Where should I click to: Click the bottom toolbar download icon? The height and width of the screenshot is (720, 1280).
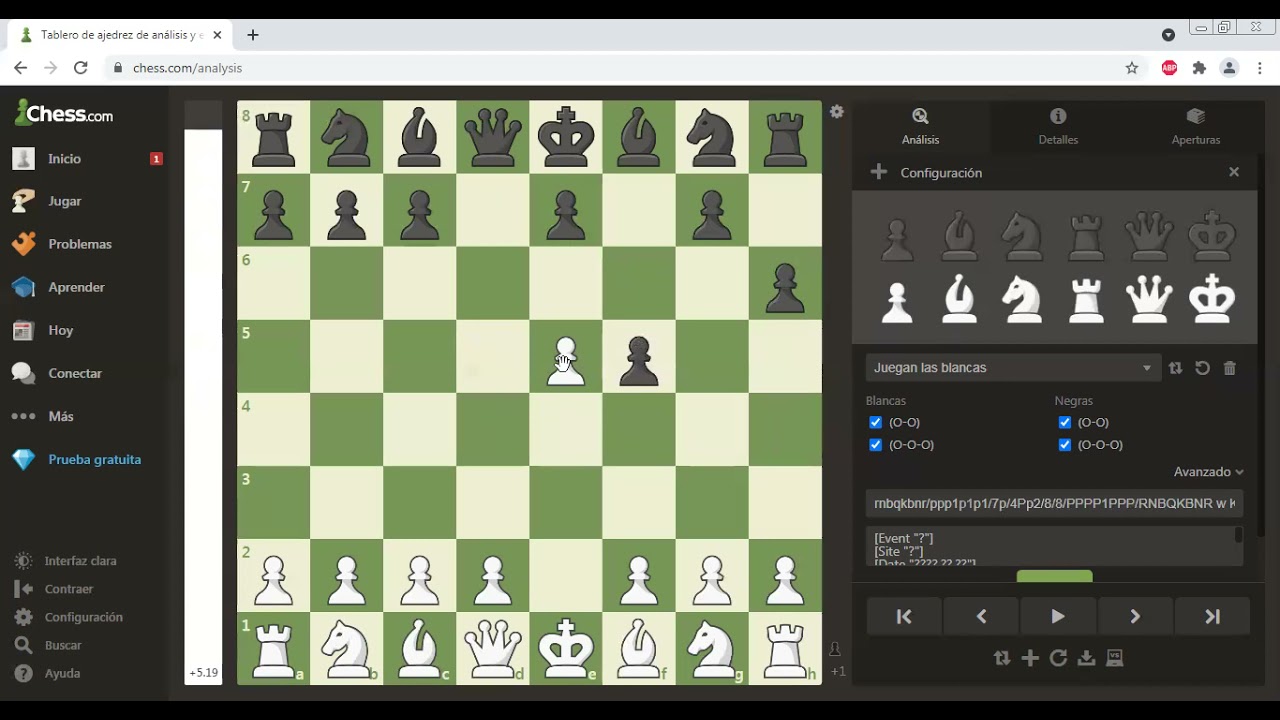click(x=1086, y=658)
